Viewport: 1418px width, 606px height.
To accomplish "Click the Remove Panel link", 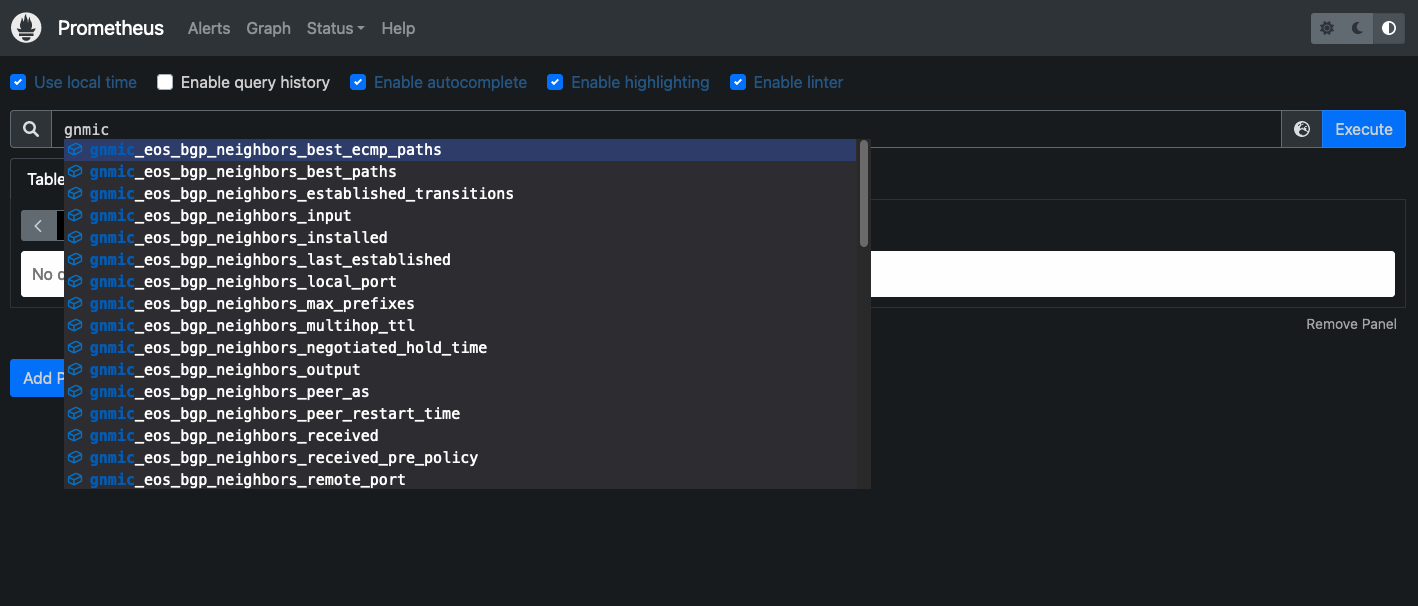I will pyautogui.click(x=1351, y=324).
